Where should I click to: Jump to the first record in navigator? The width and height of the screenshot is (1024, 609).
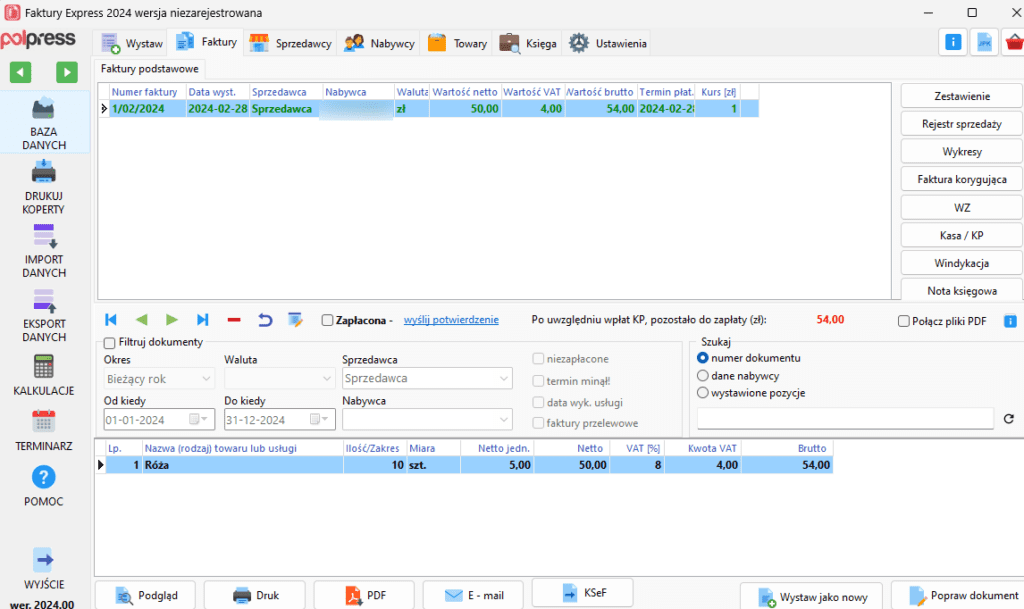click(x=111, y=320)
